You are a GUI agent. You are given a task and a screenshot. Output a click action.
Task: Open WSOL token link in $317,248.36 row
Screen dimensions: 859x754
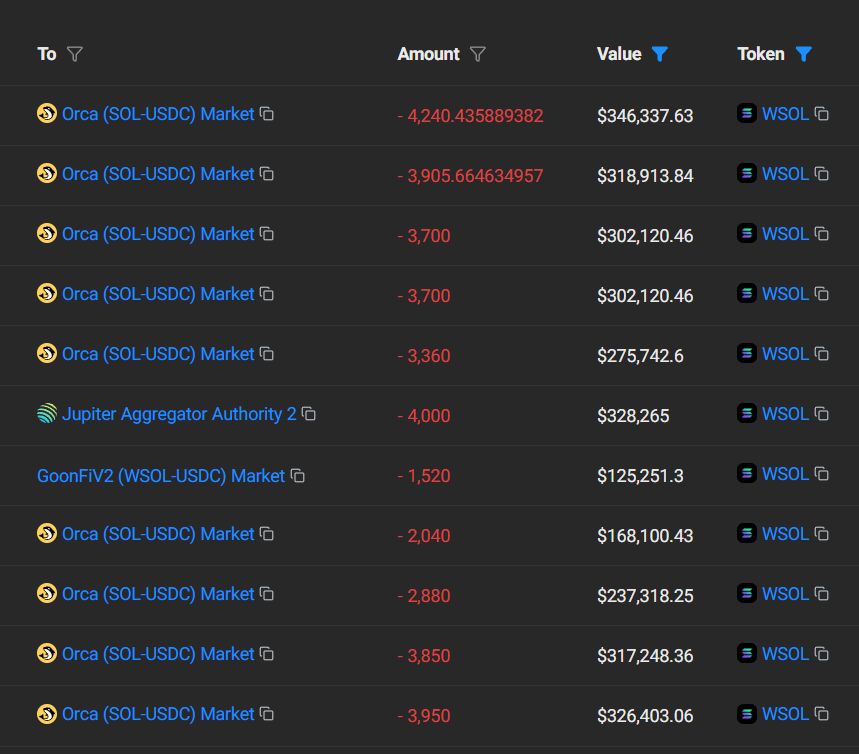tap(785, 654)
